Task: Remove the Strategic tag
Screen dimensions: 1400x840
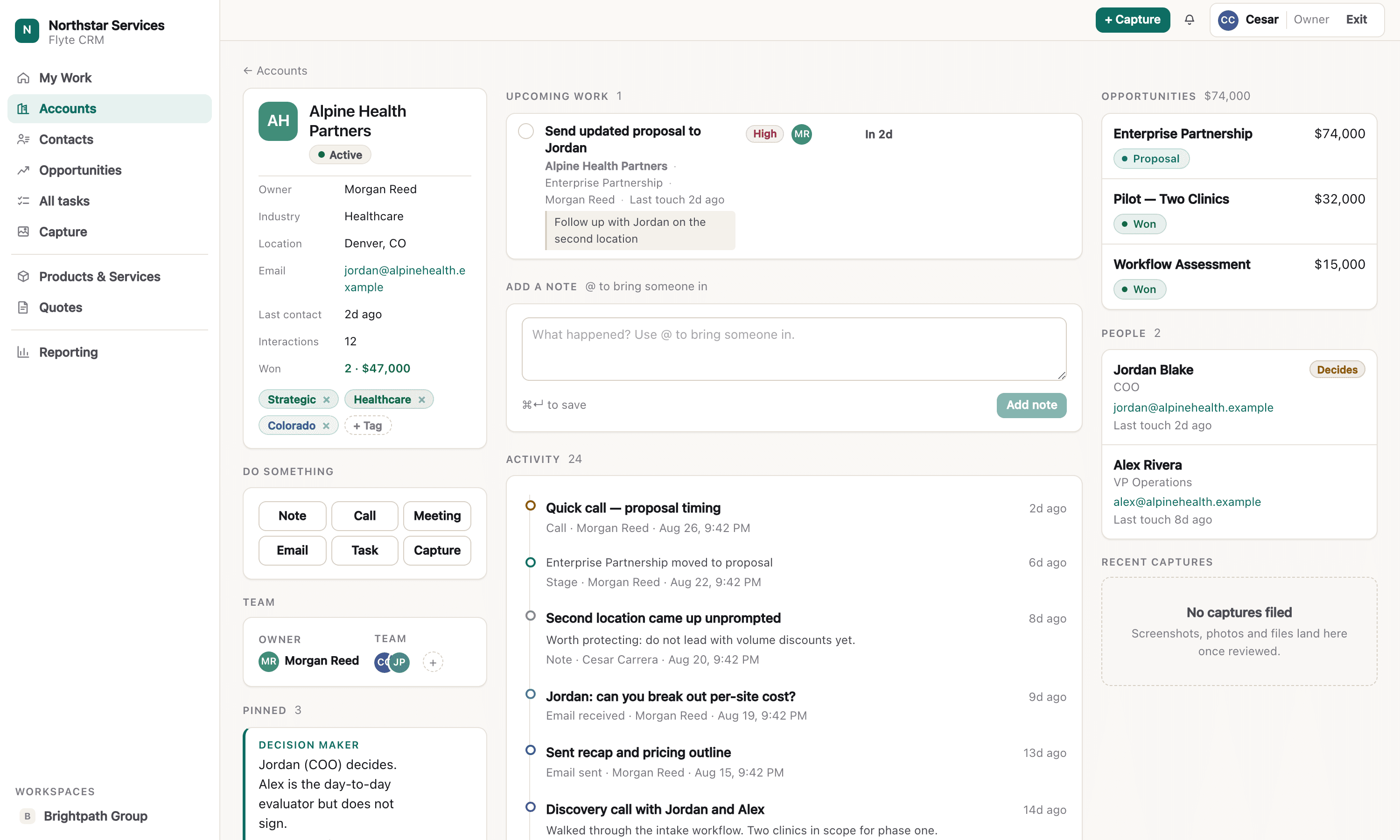Action: [x=327, y=399]
